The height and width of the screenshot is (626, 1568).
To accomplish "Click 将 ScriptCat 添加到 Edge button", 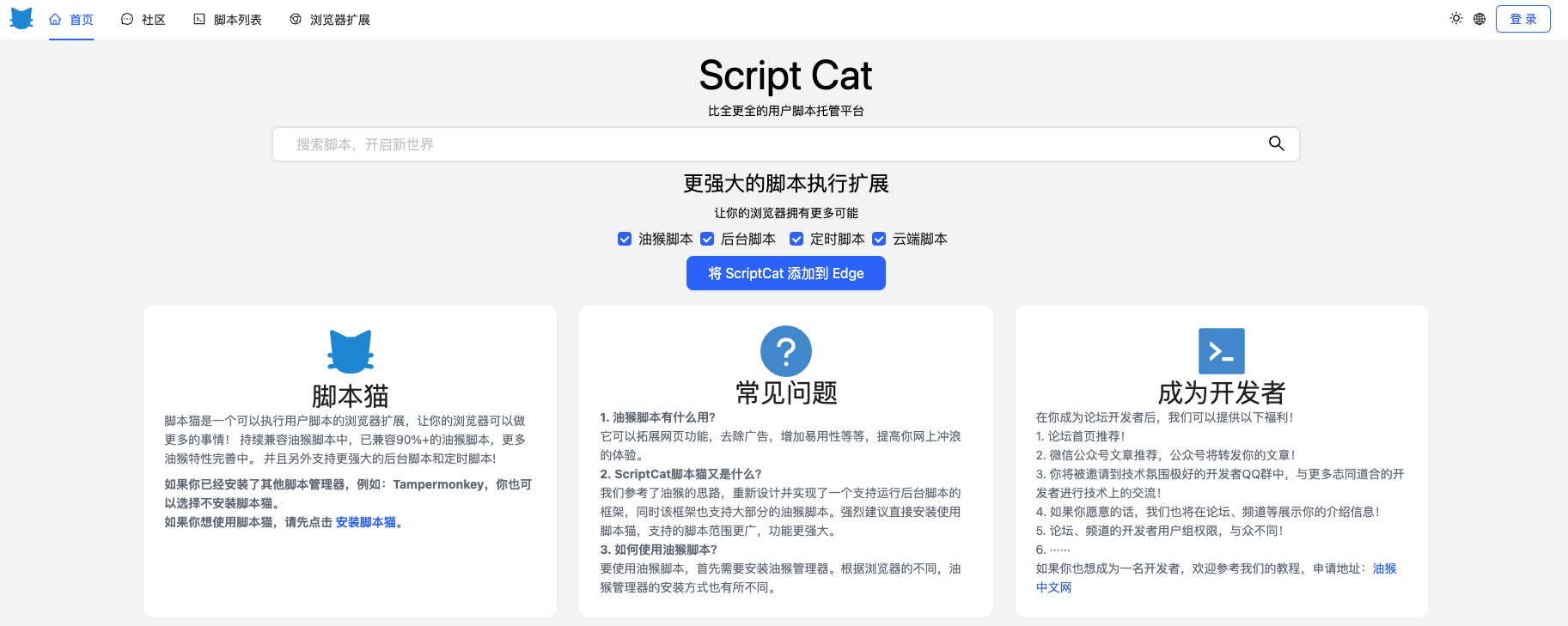I will (x=786, y=273).
